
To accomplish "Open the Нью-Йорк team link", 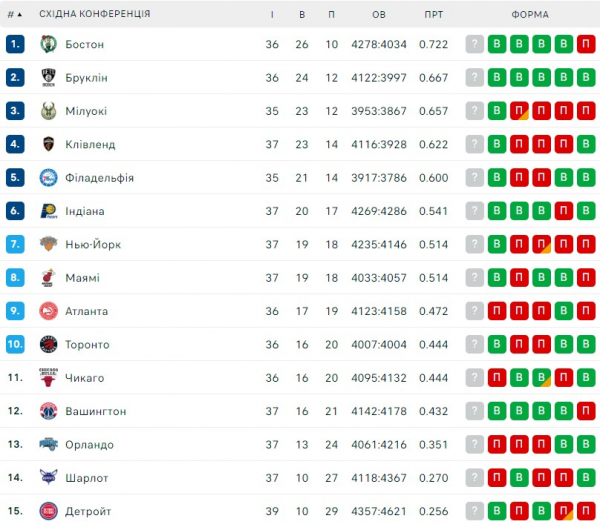I will pos(93,244).
